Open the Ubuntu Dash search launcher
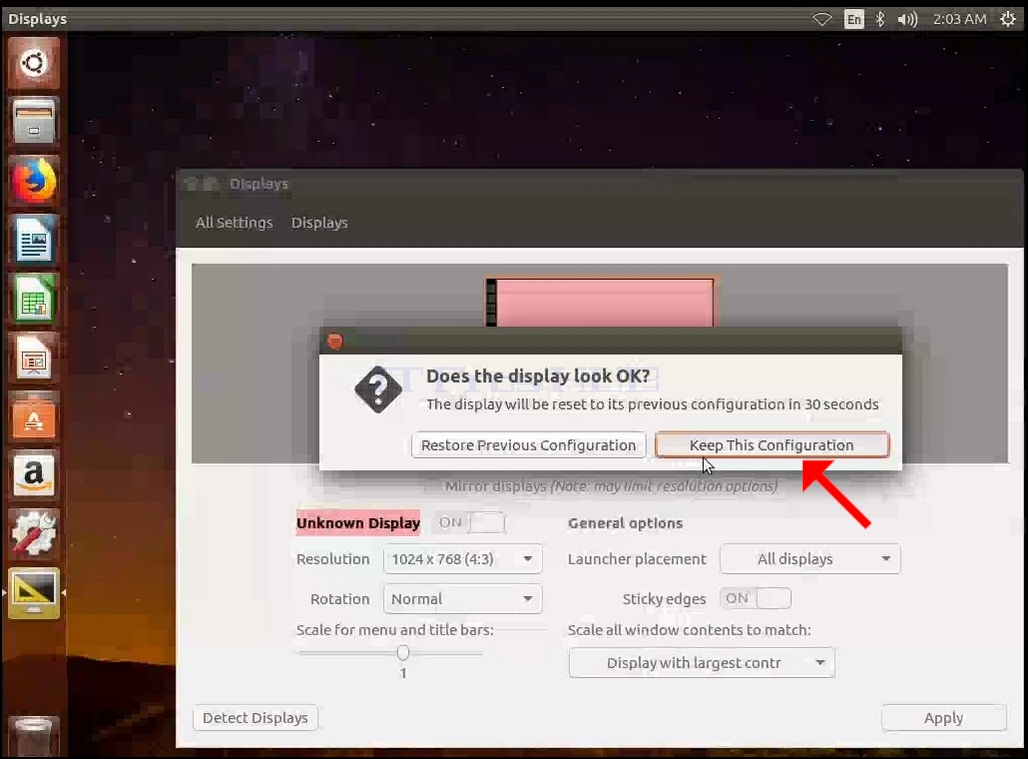 (x=33, y=63)
